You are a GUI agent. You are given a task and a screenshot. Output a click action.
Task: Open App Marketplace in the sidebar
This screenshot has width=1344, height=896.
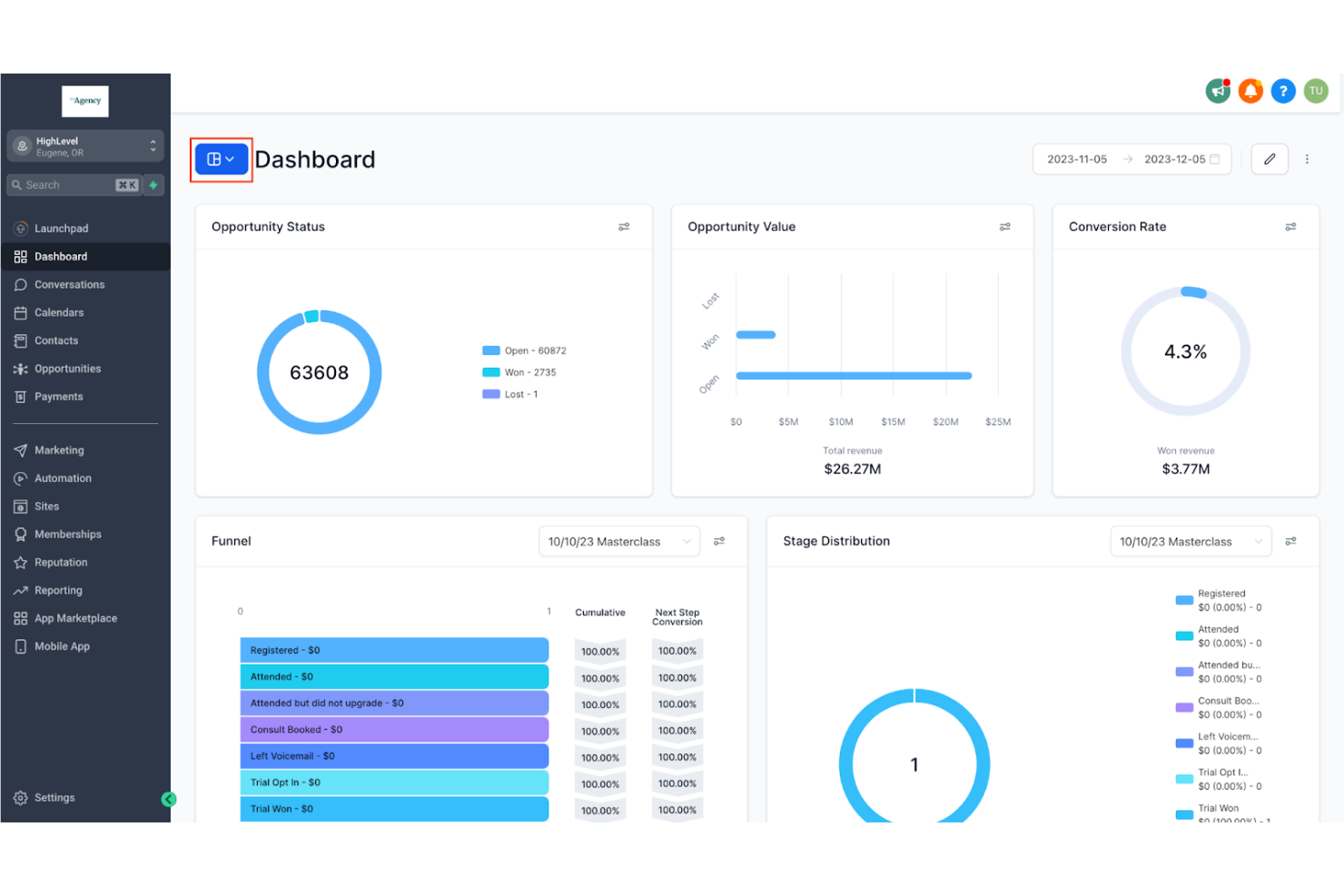(x=75, y=617)
